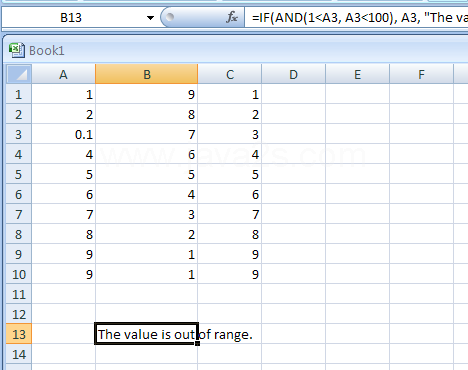The height and width of the screenshot is (370, 468).
Task: Click cell A1 containing 1
Action: click(63, 94)
